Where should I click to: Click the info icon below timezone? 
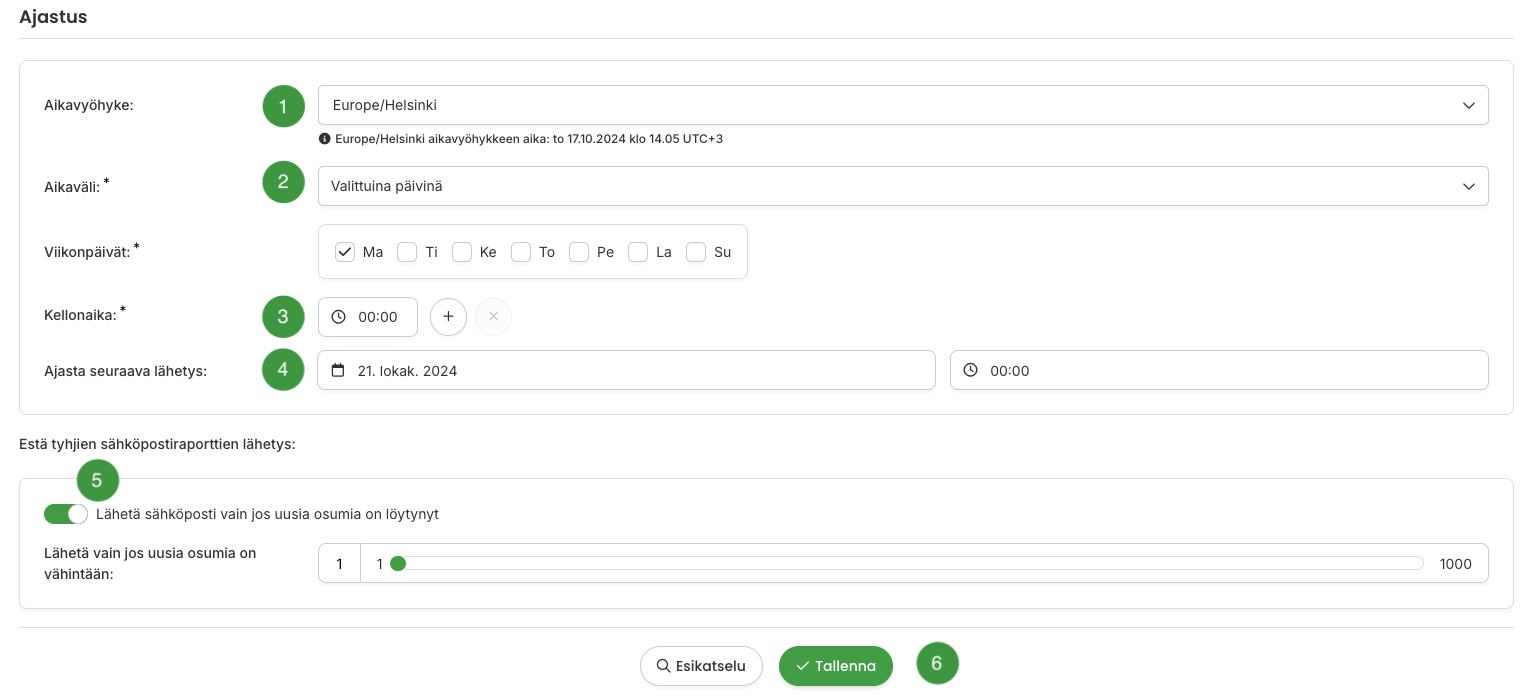[324, 139]
